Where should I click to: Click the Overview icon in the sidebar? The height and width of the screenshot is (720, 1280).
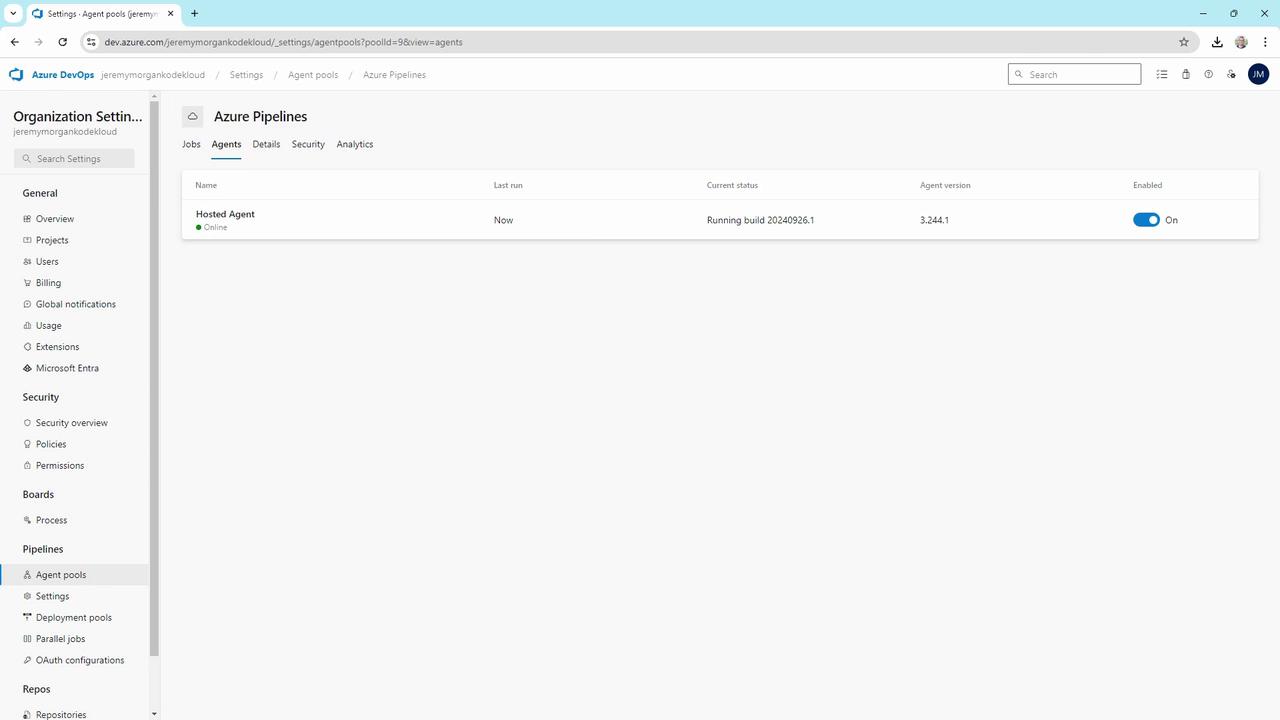point(27,219)
